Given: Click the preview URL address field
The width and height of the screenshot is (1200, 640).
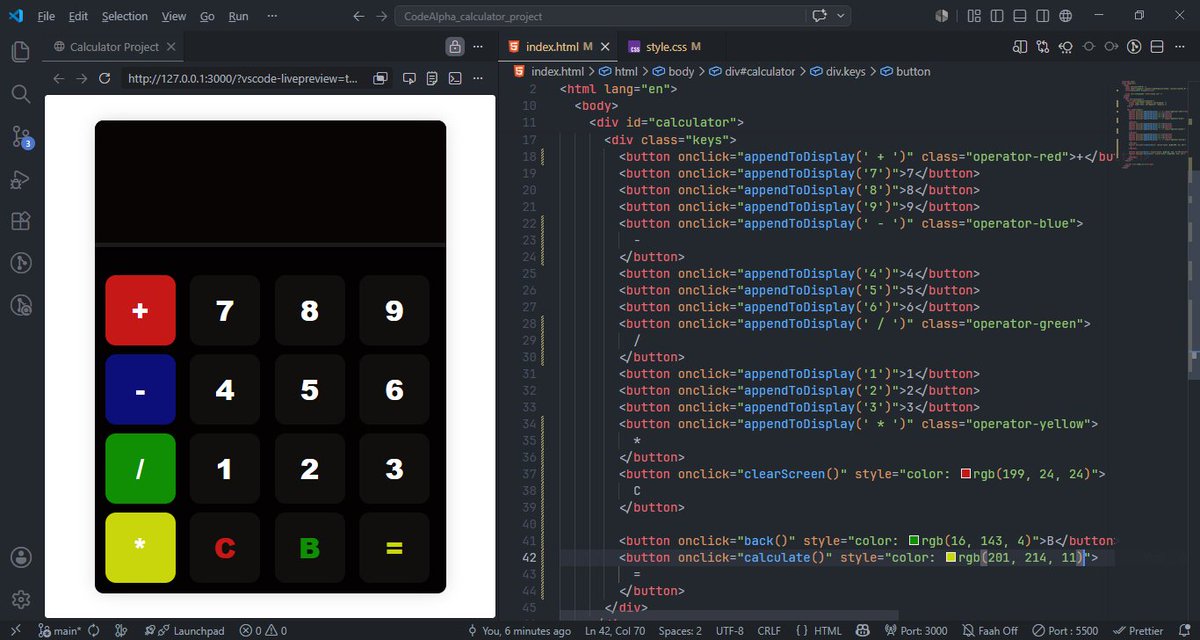Looking at the screenshot, I should (243, 78).
